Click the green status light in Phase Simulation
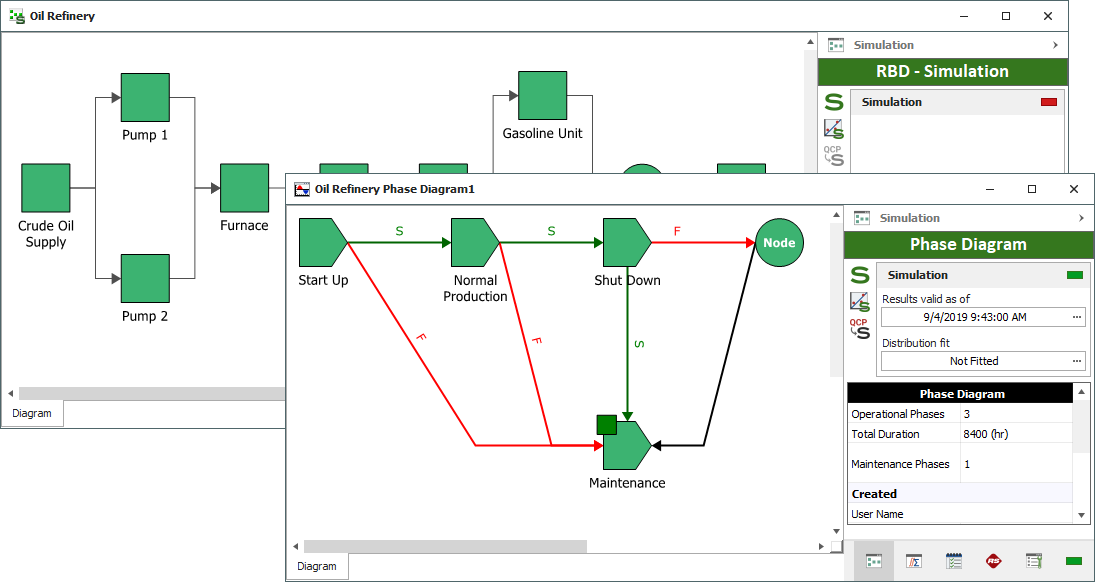The width and height of the screenshot is (1095, 582). tap(1075, 275)
